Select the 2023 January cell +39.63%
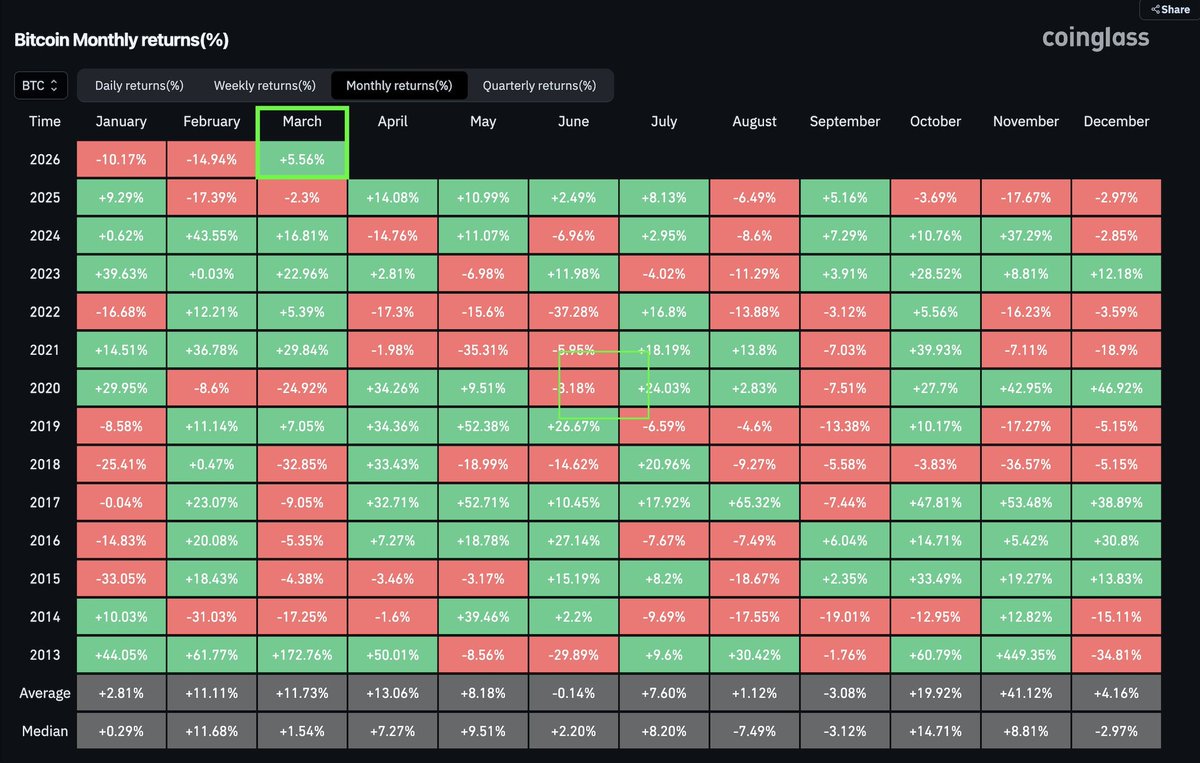The width and height of the screenshot is (1200, 763). 121,274
